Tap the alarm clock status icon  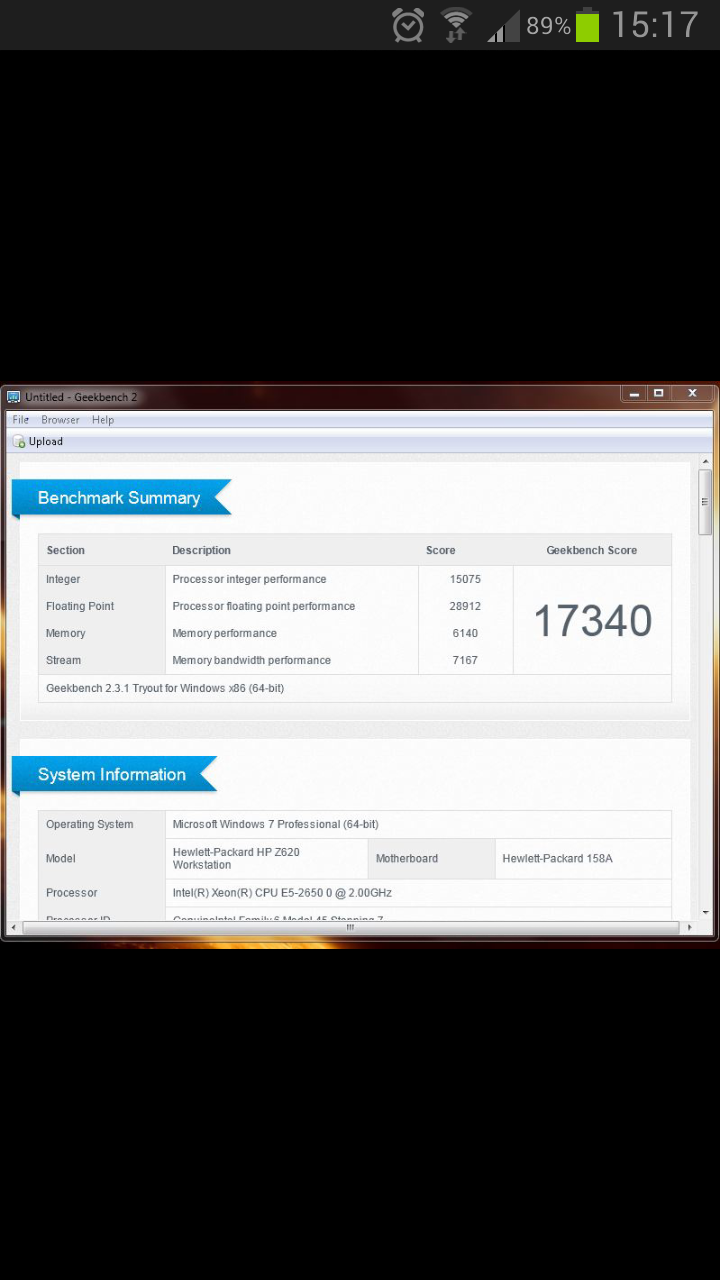coord(408,25)
